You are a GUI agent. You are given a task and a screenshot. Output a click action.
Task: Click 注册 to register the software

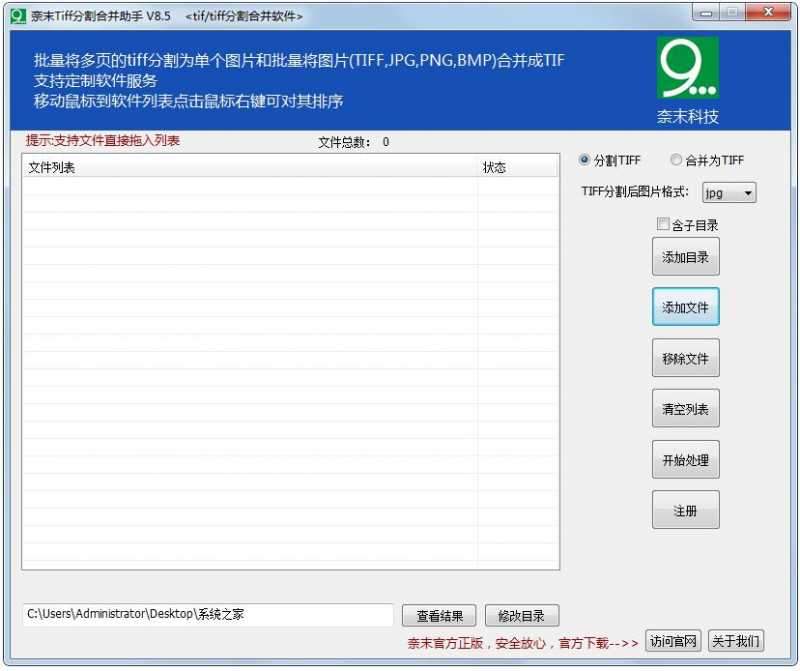[x=685, y=509]
